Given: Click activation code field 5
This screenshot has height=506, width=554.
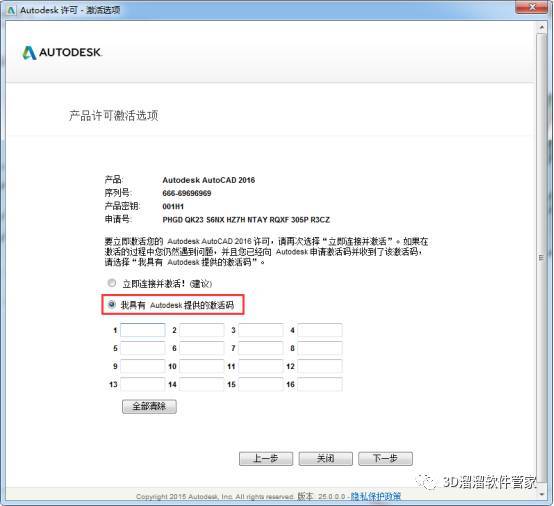Looking at the screenshot, I should coord(143,348).
